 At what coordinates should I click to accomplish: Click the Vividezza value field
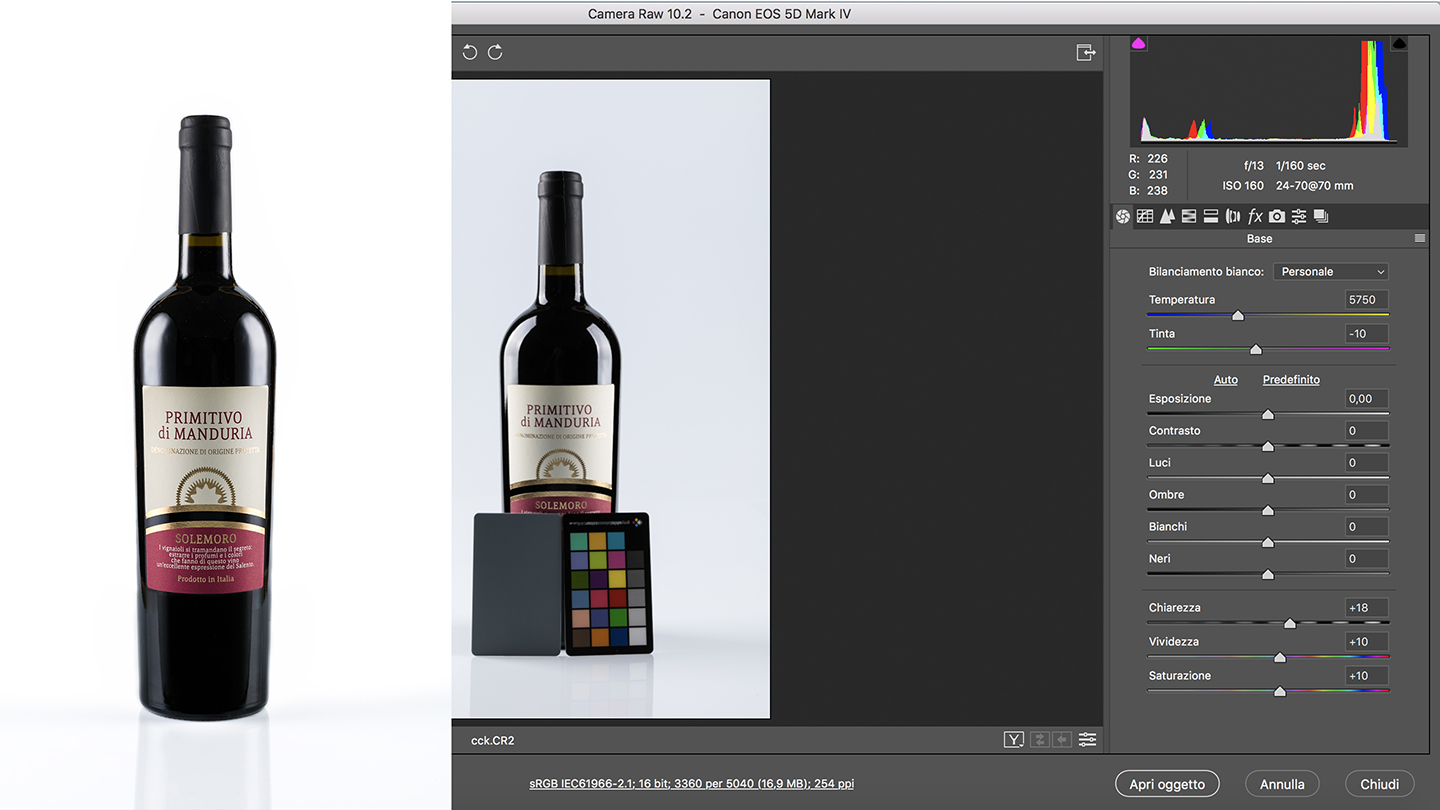(1366, 642)
